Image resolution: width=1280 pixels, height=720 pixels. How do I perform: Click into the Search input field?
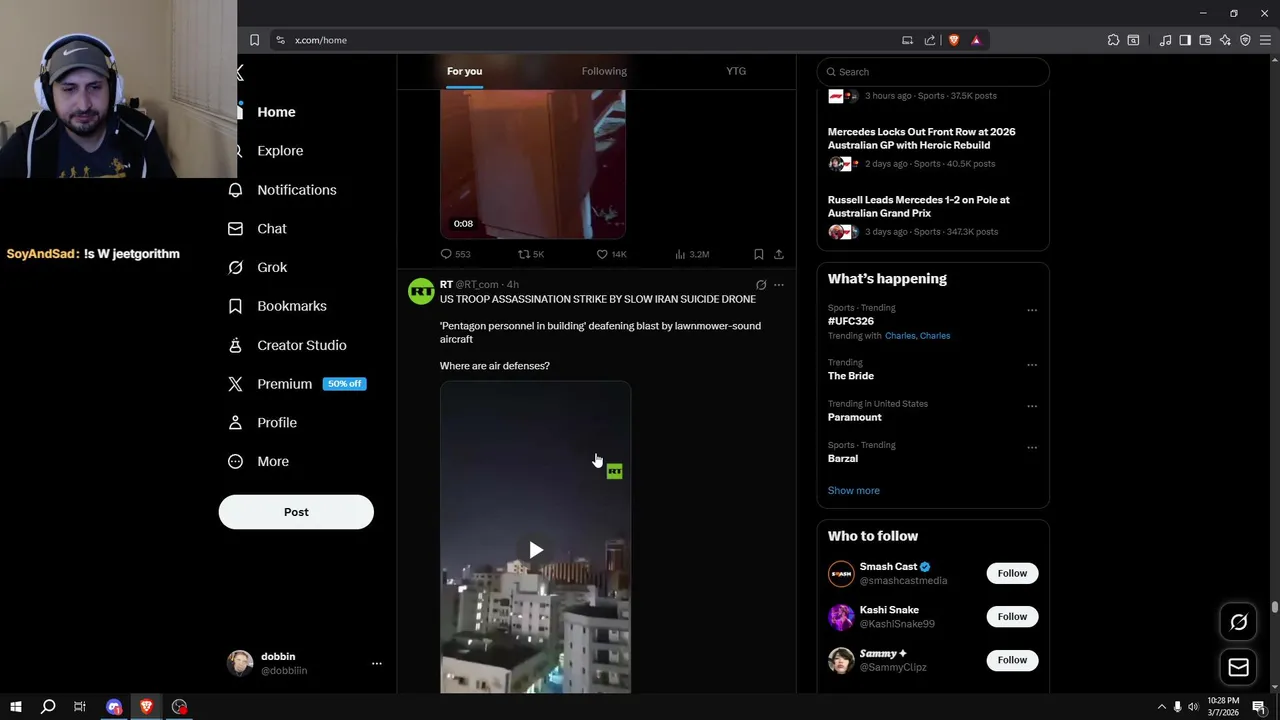tap(933, 72)
